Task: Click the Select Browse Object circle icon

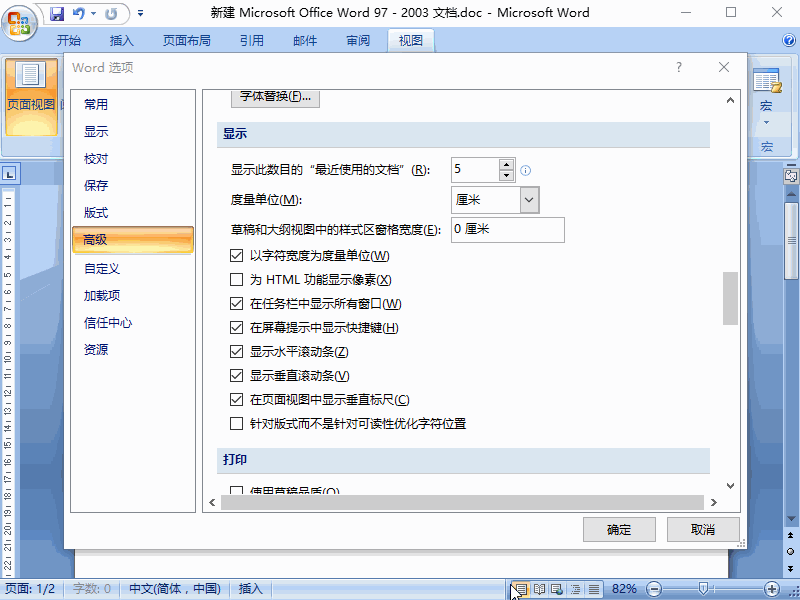Action: (x=790, y=552)
